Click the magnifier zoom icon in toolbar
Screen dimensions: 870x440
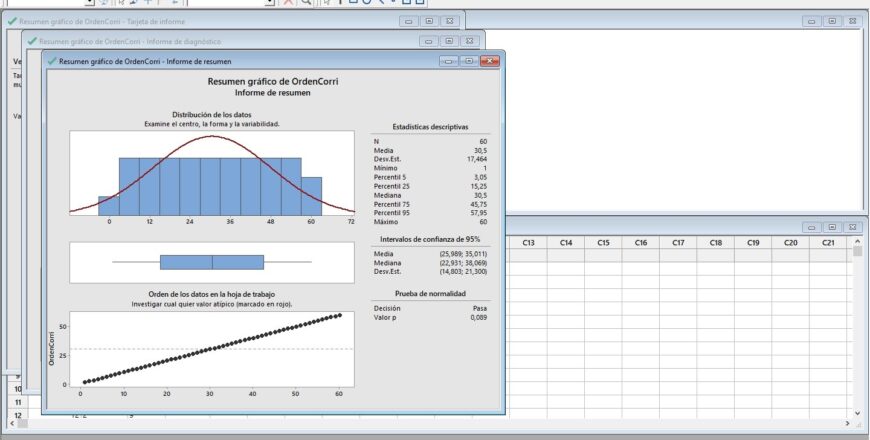pyautogui.click(x=306, y=2)
